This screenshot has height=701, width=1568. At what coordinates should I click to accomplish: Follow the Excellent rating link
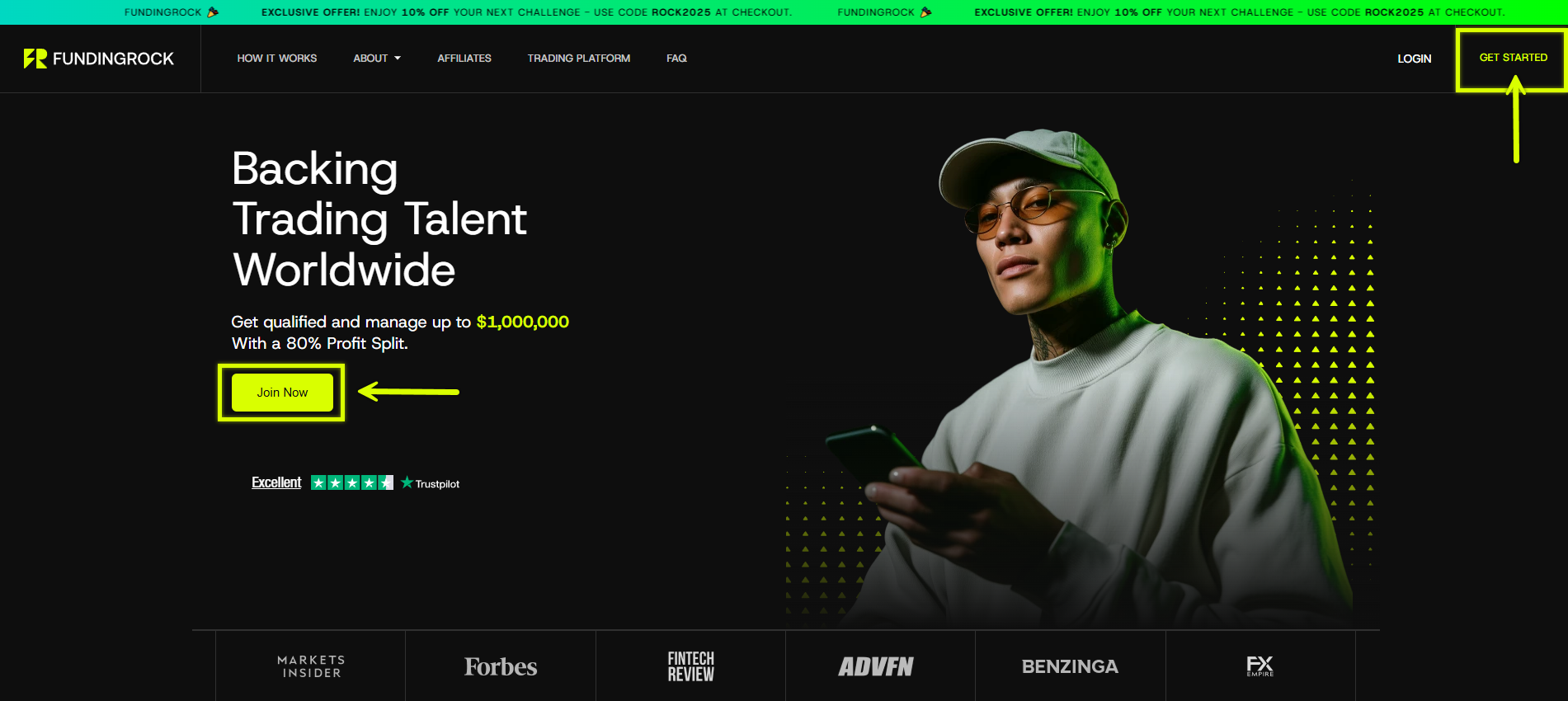click(276, 482)
